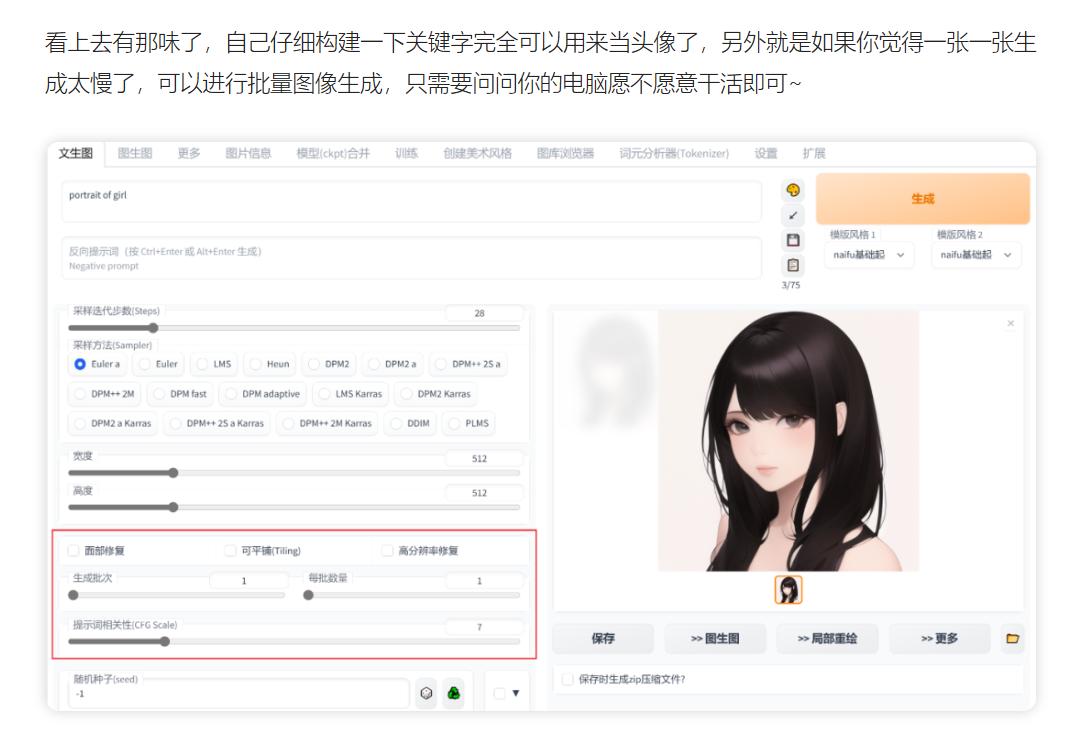Viewport: 1078px width, 747px height.
Task: Select the DPM adaptive sampler
Action: pyautogui.click(x=263, y=394)
